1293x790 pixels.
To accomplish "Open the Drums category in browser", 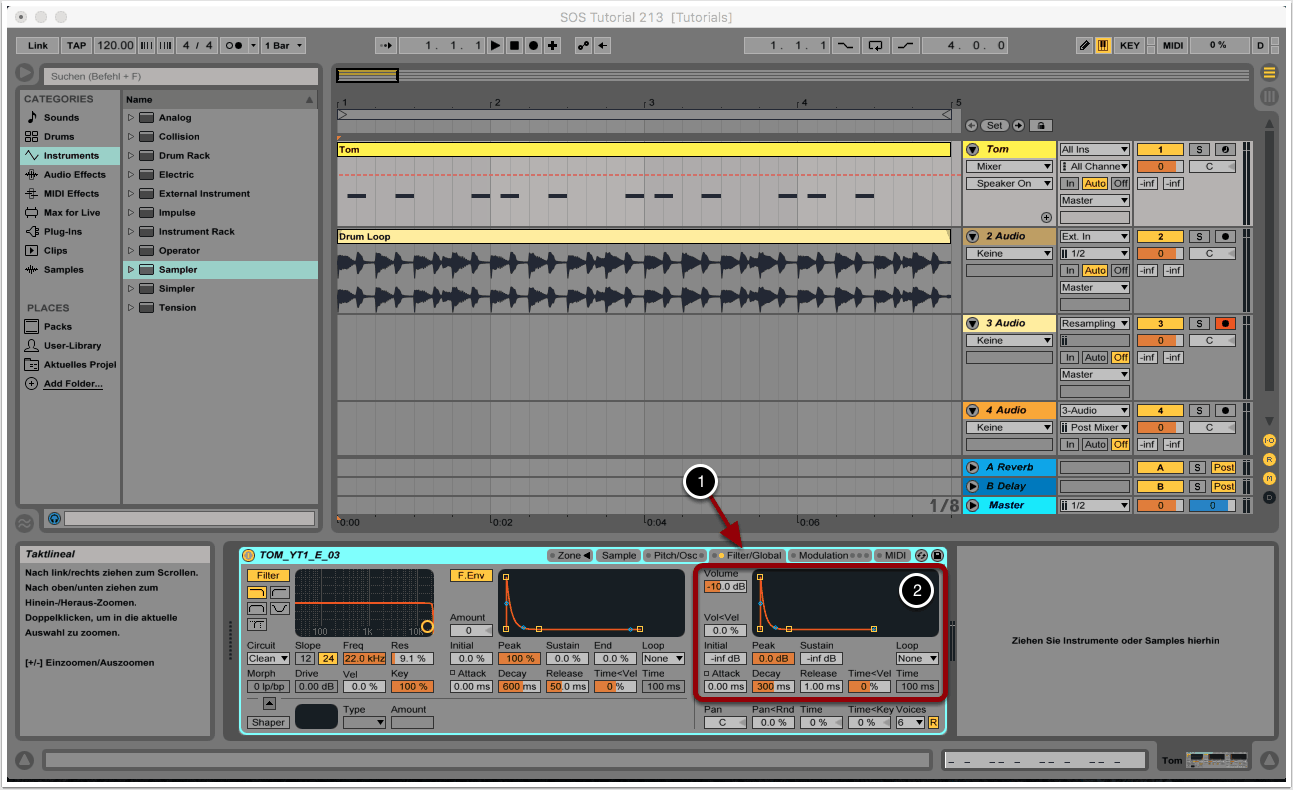I will point(59,136).
